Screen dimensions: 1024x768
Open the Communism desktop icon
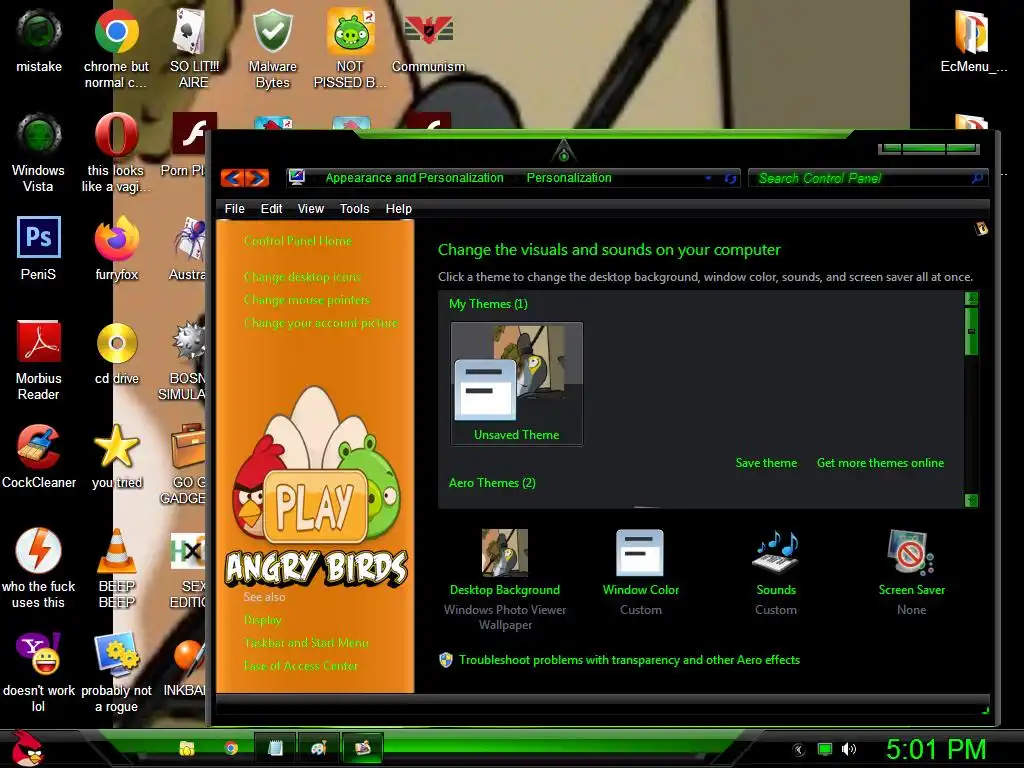pyautogui.click(x=428, y=40)
